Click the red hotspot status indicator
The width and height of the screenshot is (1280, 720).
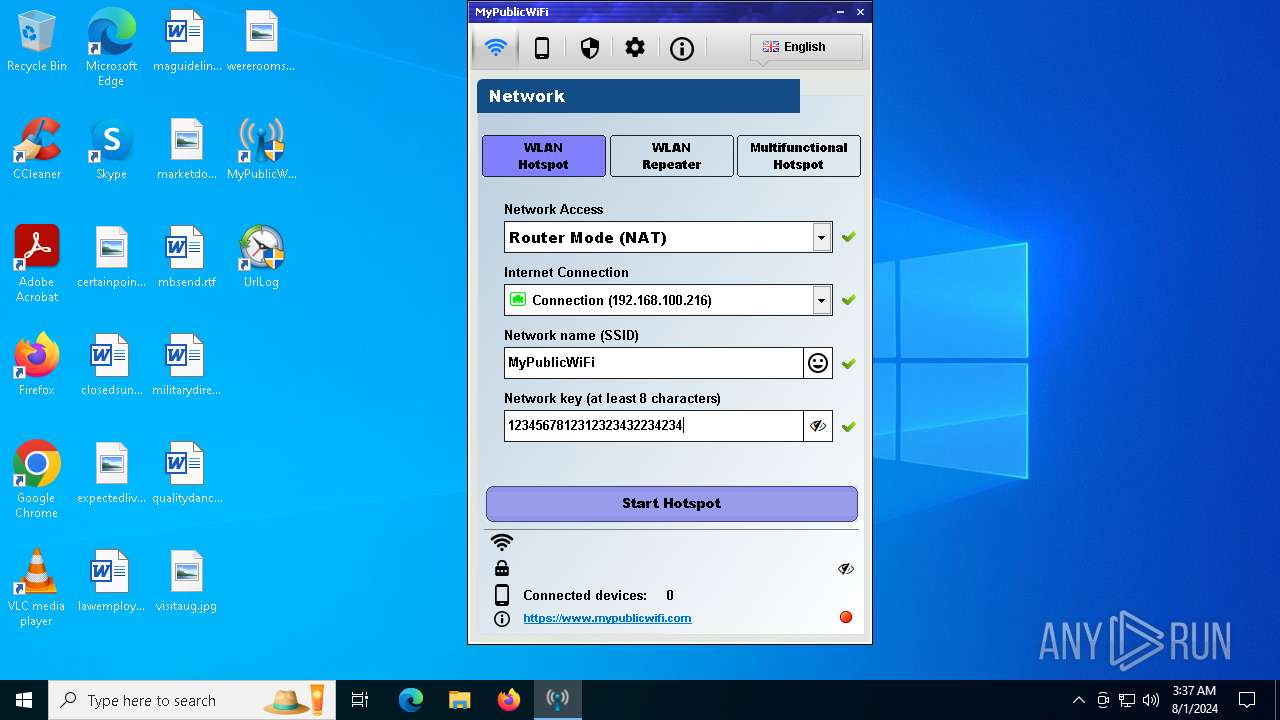(846, 617)
